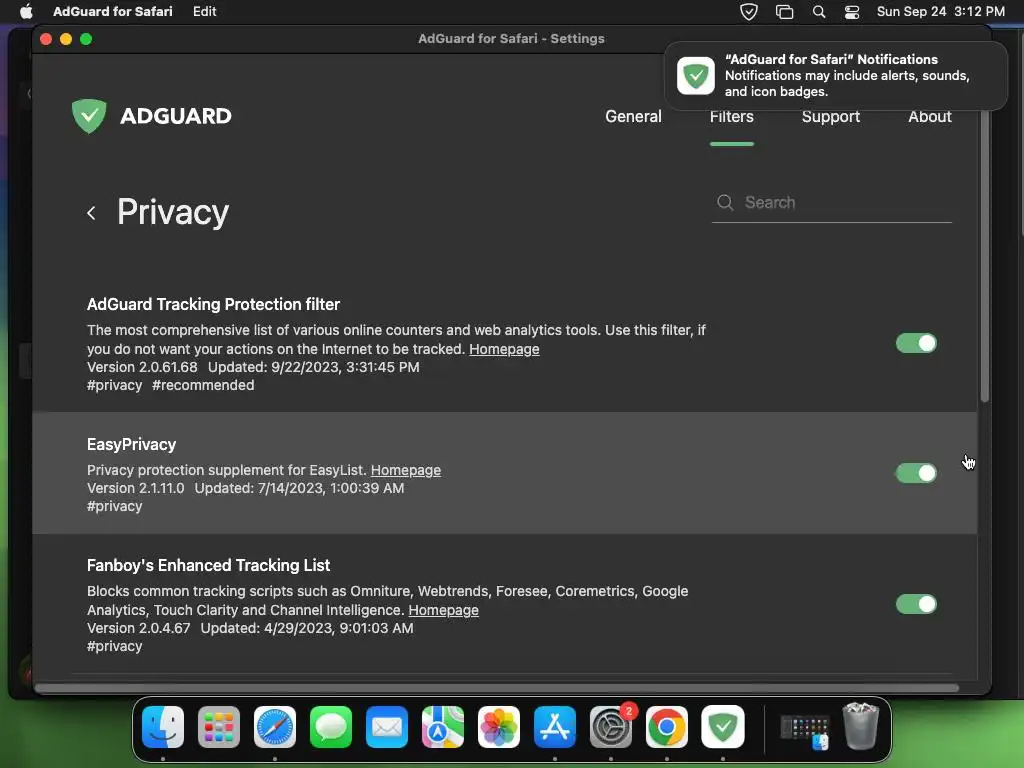Click the text Updated: 7/14/2023, 1:00:39 AM
Viewport: 1024px width, 768px height.
click(299, 488)
